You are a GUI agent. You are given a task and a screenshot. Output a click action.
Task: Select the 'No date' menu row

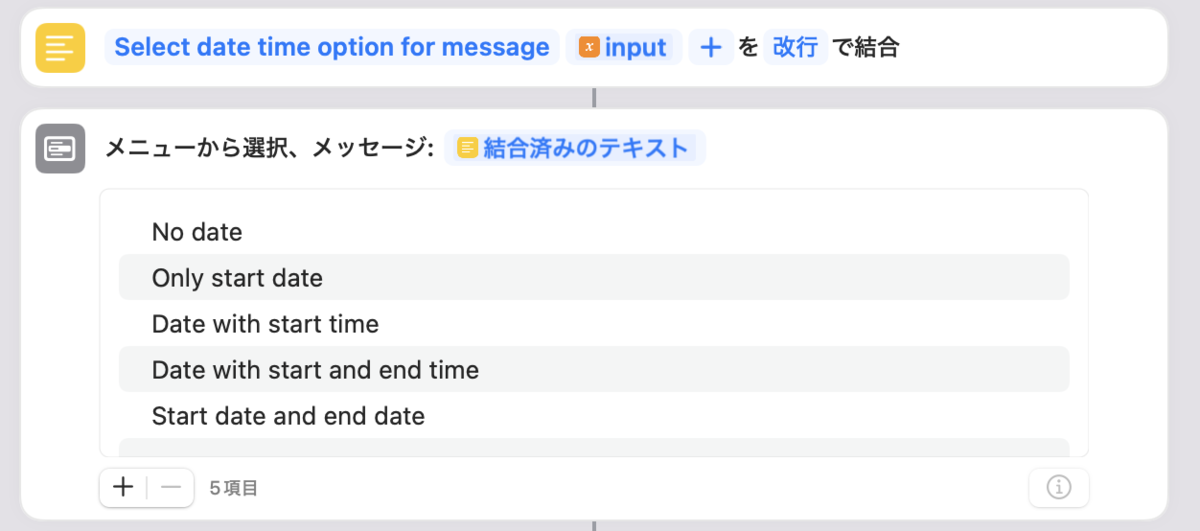(x=594, y=232)
